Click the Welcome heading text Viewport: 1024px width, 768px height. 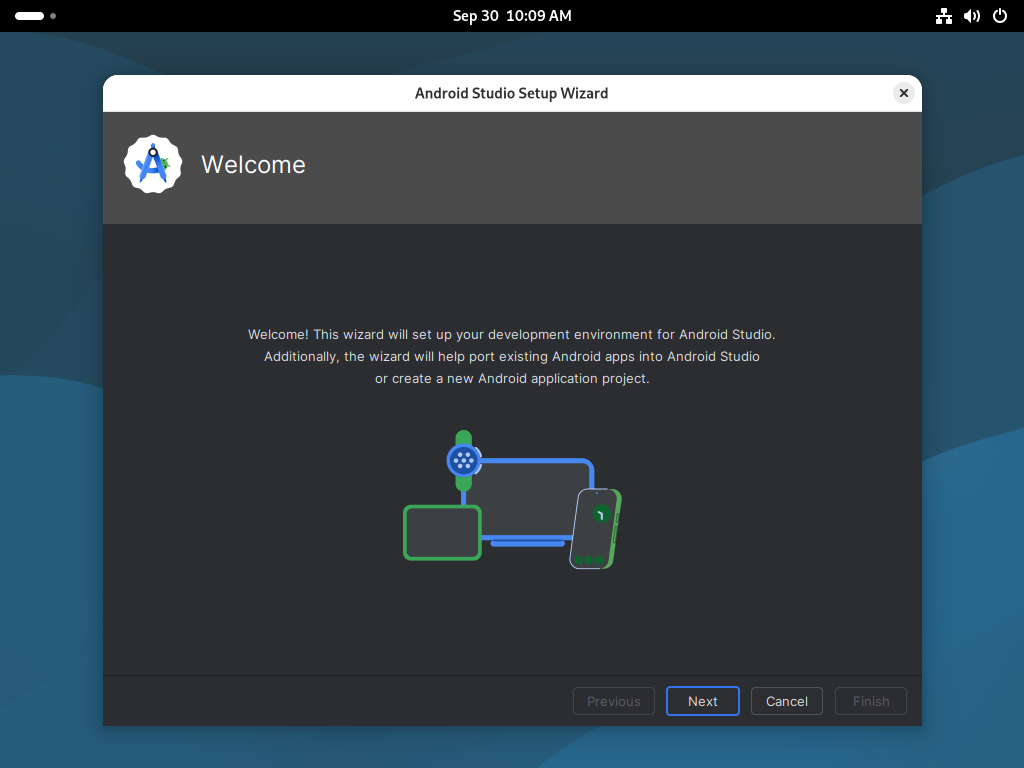click(x=253, y=164)
